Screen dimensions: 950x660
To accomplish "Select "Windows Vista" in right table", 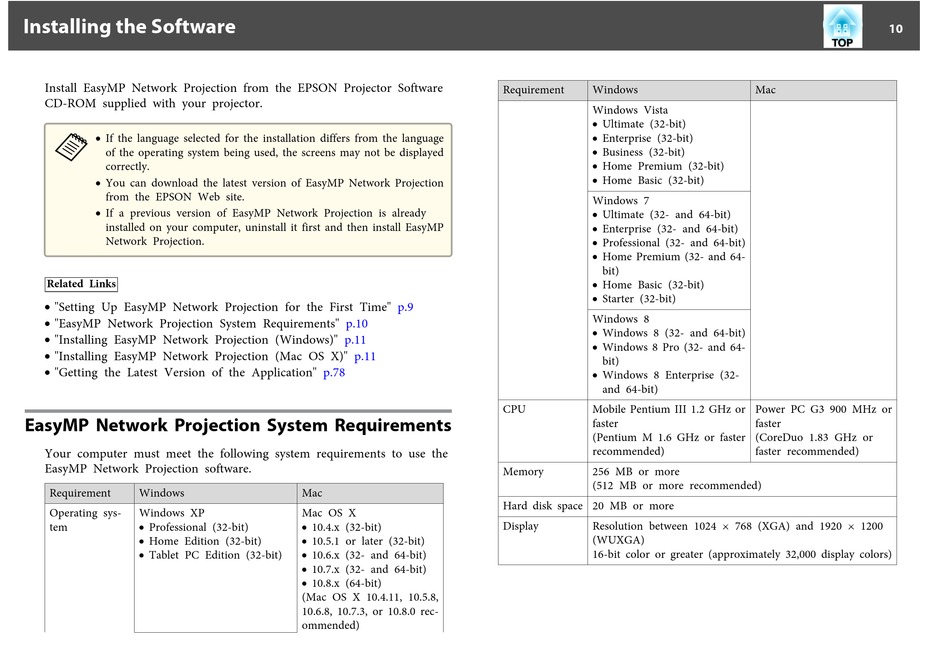I will (630, 110).
